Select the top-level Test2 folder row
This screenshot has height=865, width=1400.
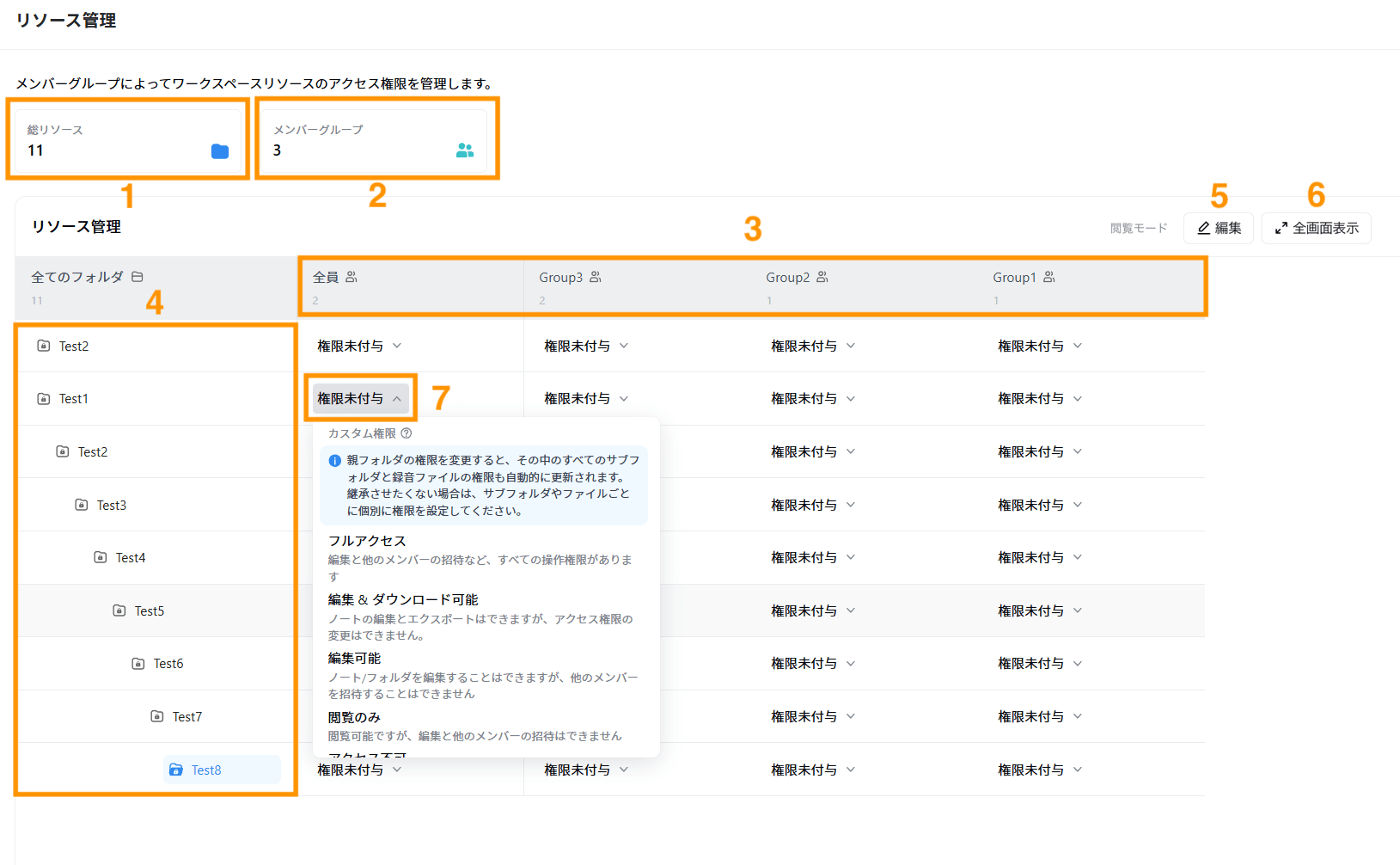pyautogui.click(x=156, y=346)
